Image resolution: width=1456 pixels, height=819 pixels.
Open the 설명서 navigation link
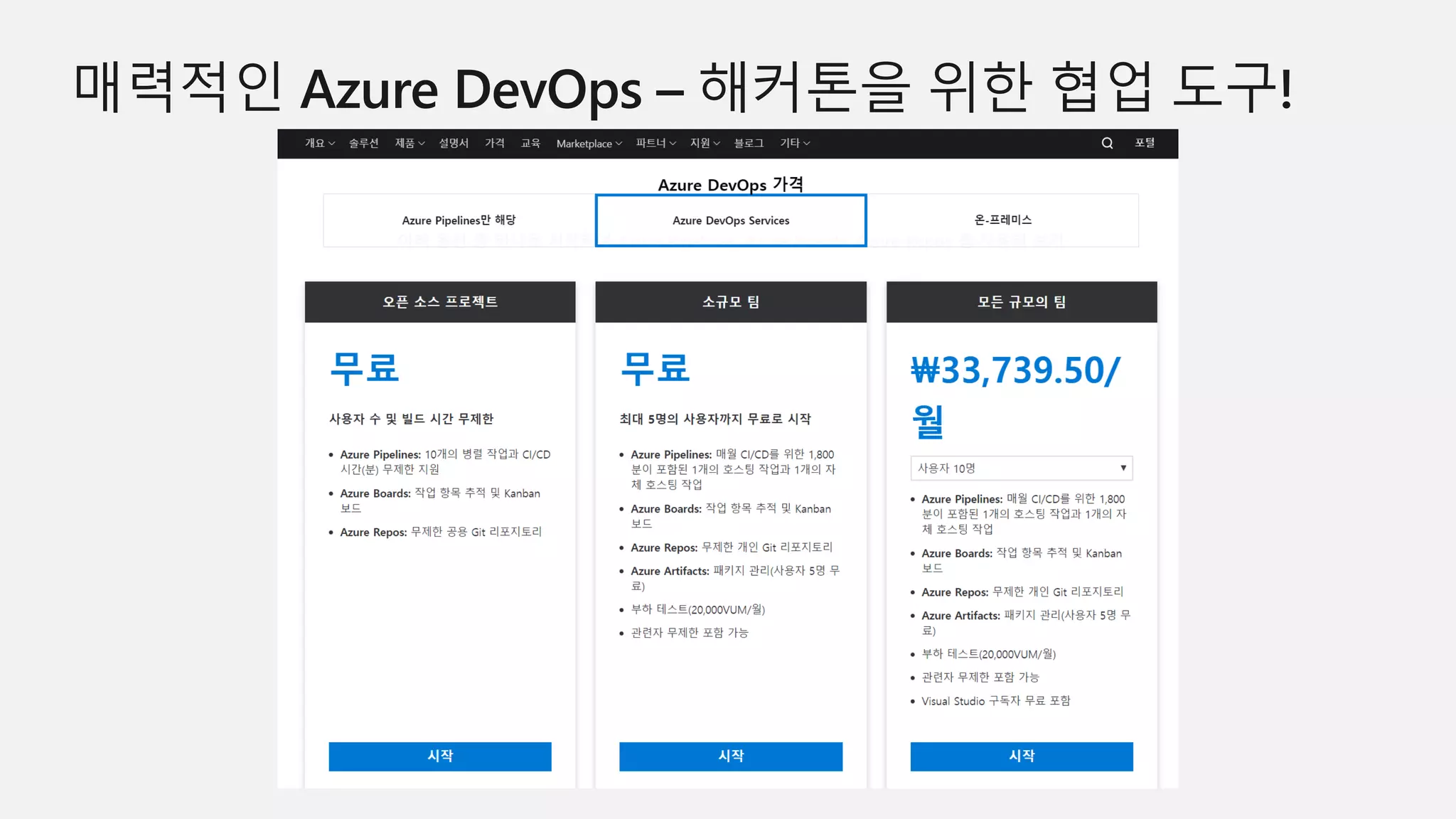tap(454, 143)
